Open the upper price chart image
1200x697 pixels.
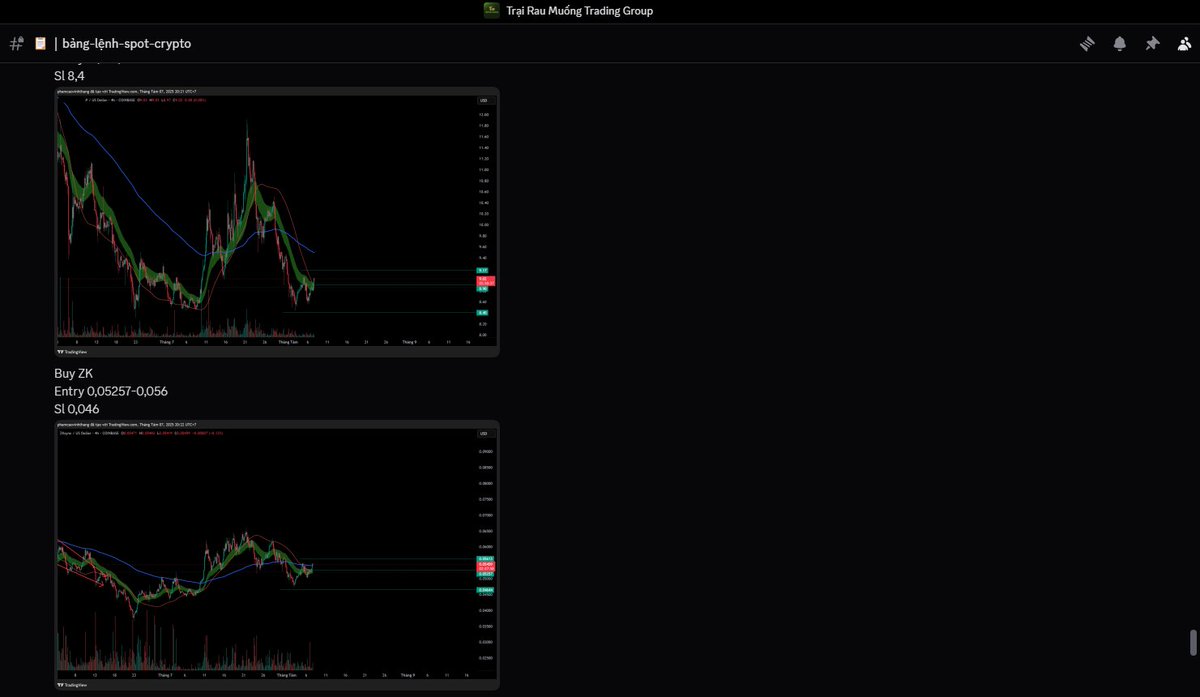pos(270,220)
